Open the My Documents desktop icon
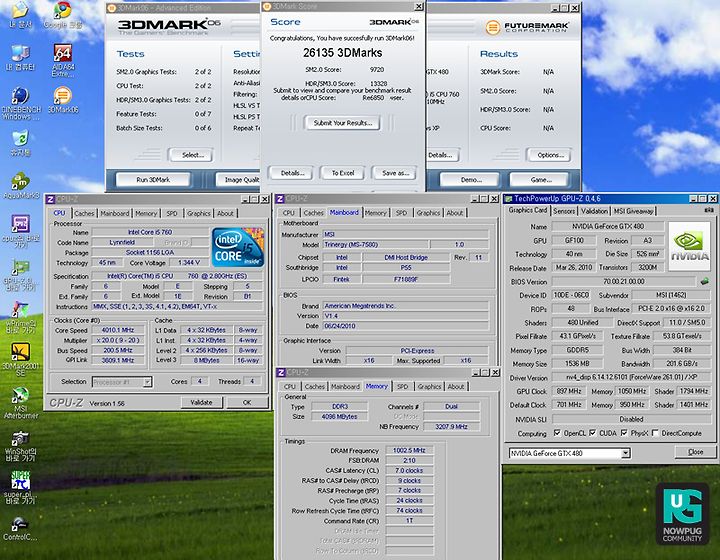The height and width of the screenshot is (560, 720). pos(20,15)
